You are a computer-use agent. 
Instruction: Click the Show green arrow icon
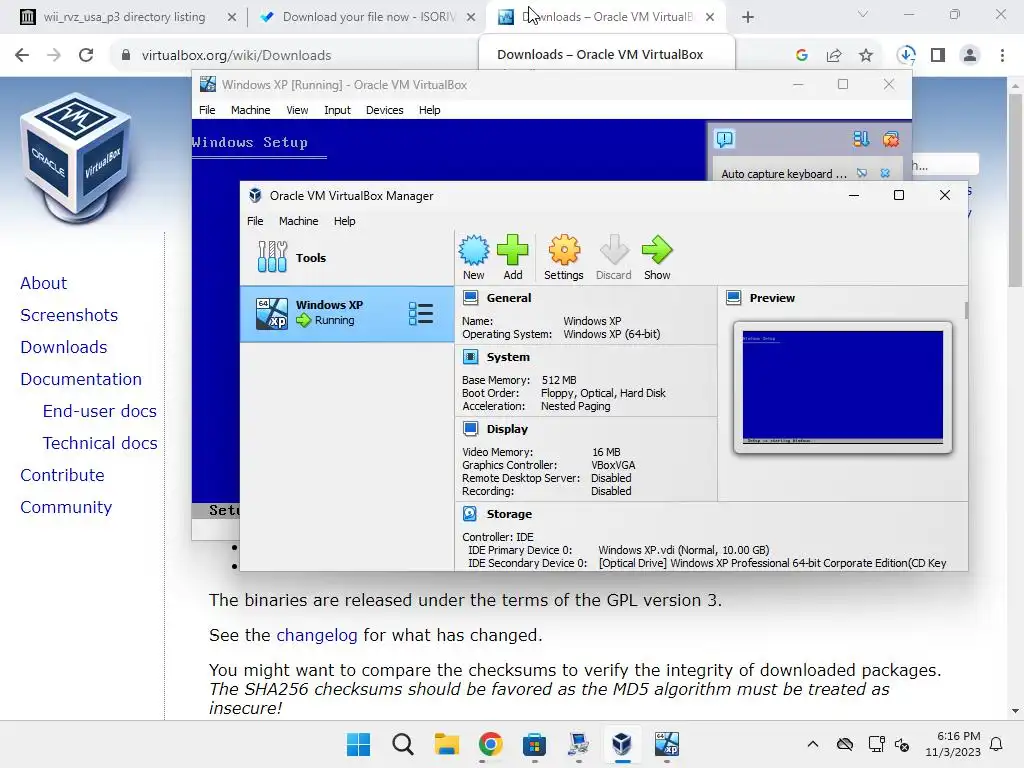[x=657, y=258]
